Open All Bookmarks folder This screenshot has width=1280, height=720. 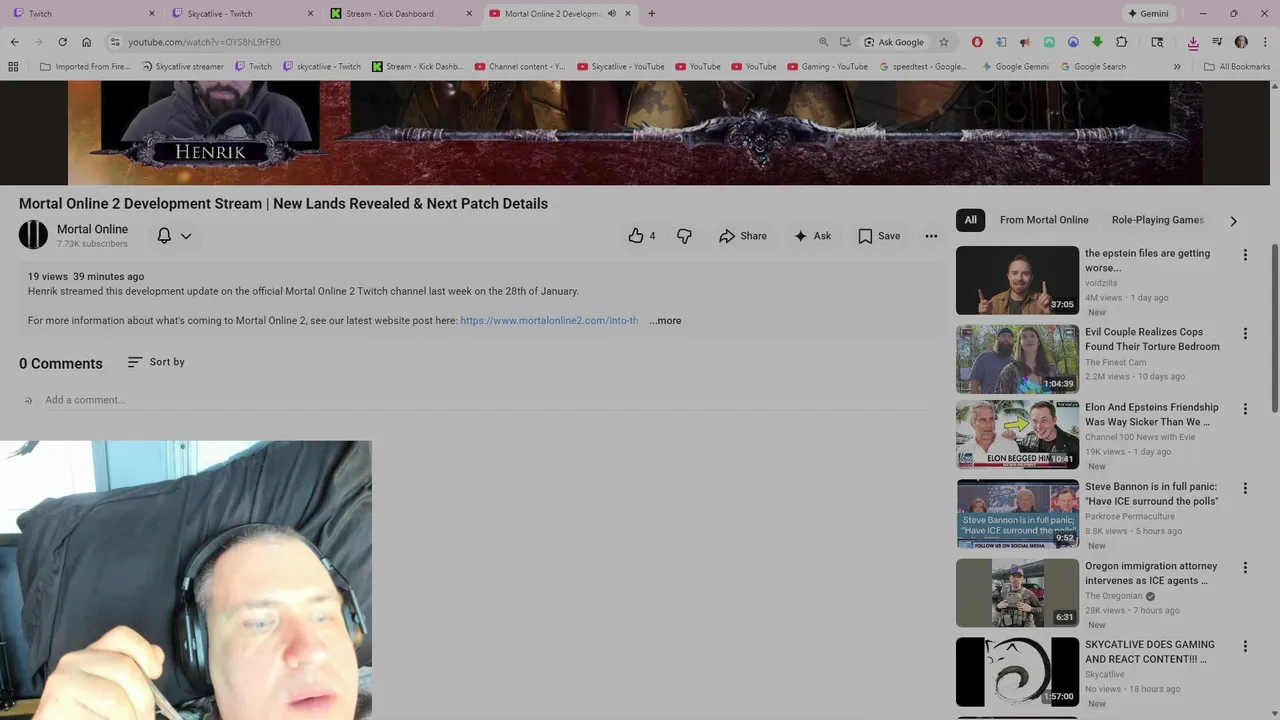pyautogui.click(x=1237, y=67)
